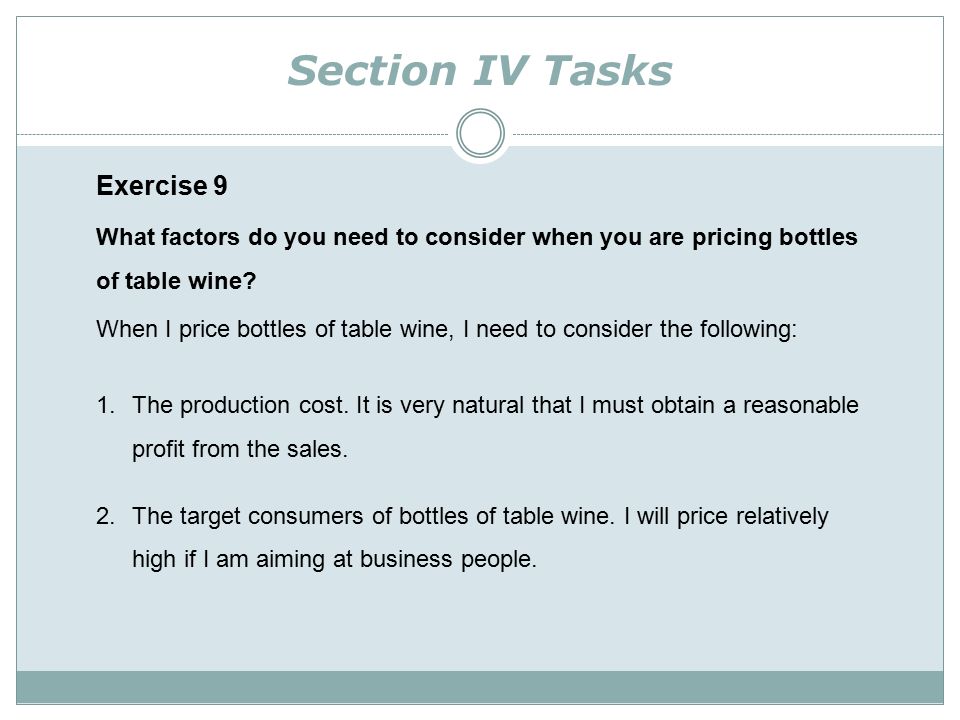Click list number '1.' bullet

tap(105, 405)
